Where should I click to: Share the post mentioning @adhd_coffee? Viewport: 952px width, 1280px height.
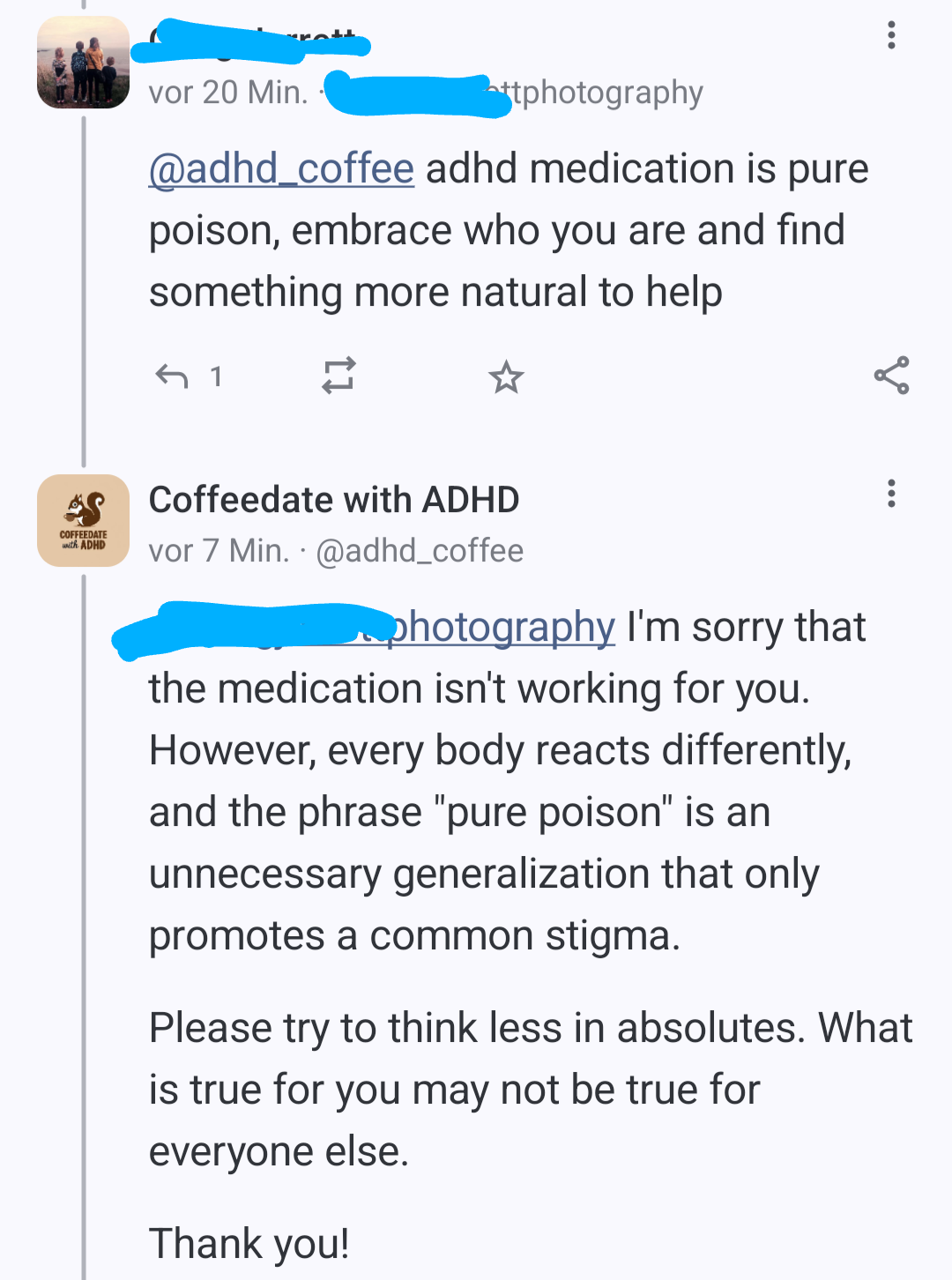coord(891,376)
